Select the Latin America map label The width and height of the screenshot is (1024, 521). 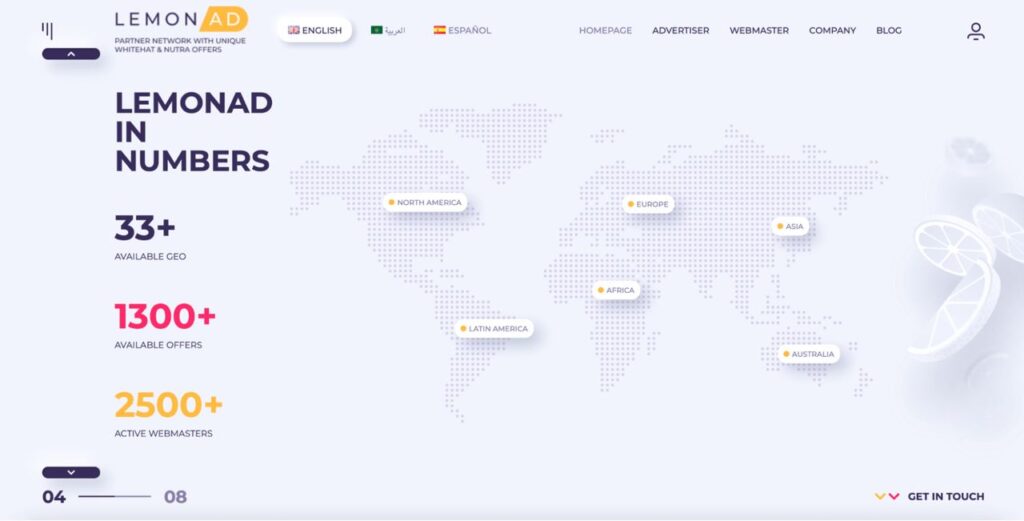497,329
